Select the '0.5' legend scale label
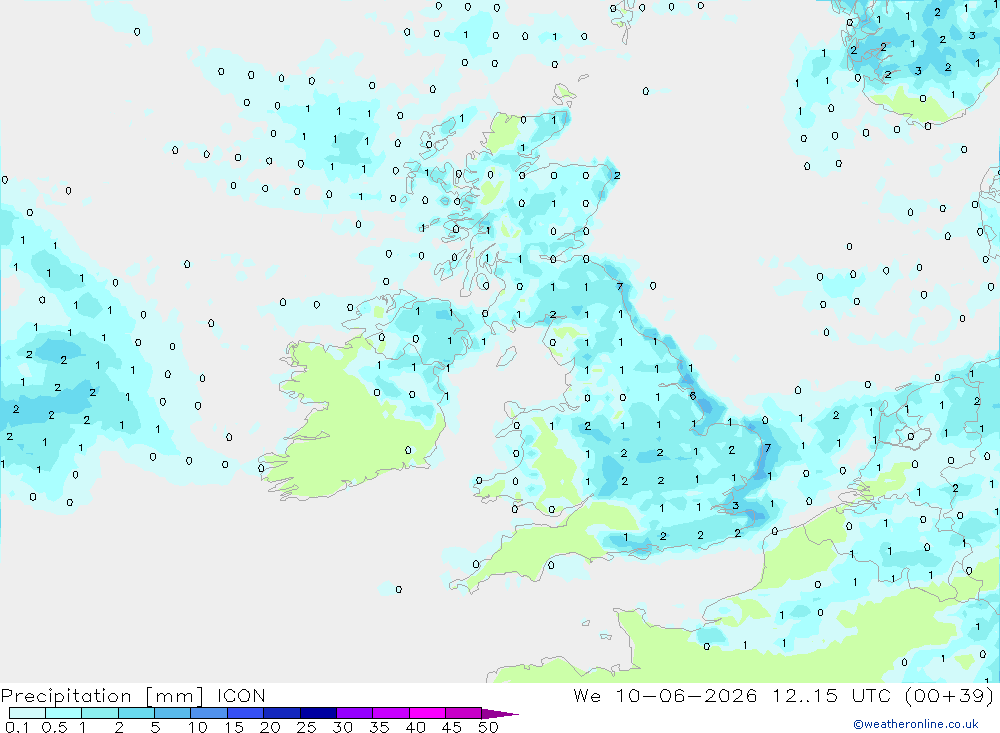Image resolution: width=1000 pixels, height=733 pixels. [x=54, y=727]
